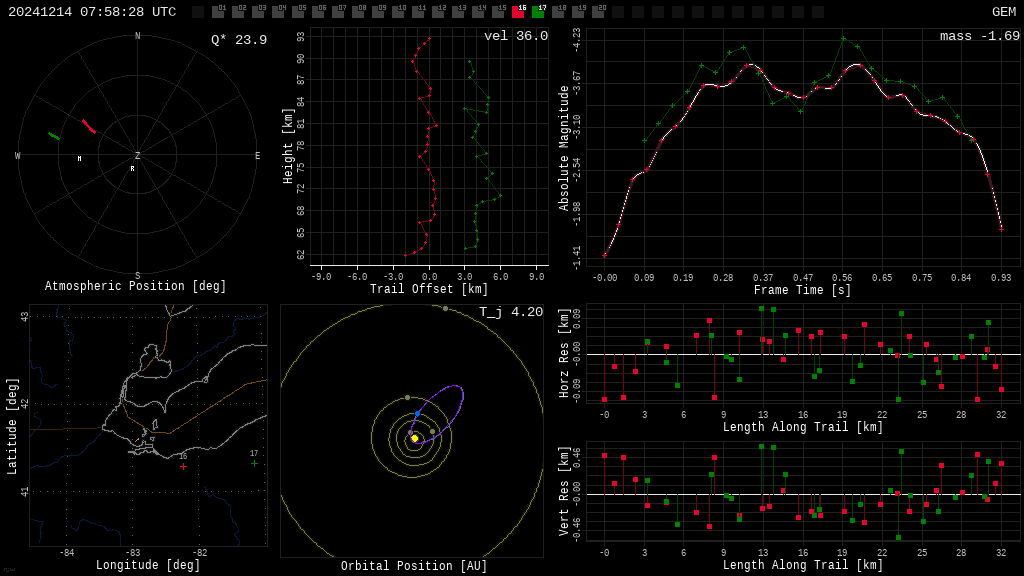This screenshot has height=576, width=1024.
Task: Click the -83 longitude tick label
Action: pyautogui.click(x=133, y=552)
